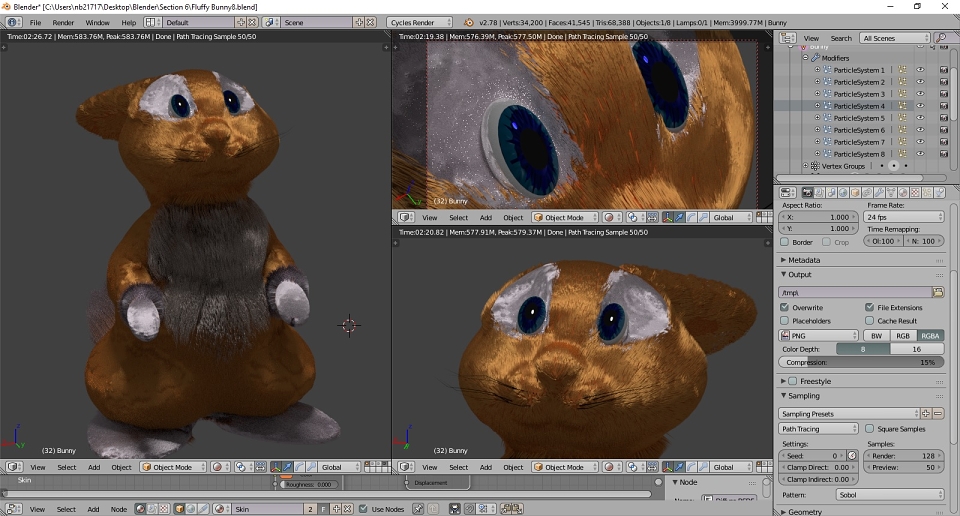Image resolution: width=960 pixels, height=516 pixels.
Task: Open the 24 fps frame rate dropdown
Action: pos(904,217)
